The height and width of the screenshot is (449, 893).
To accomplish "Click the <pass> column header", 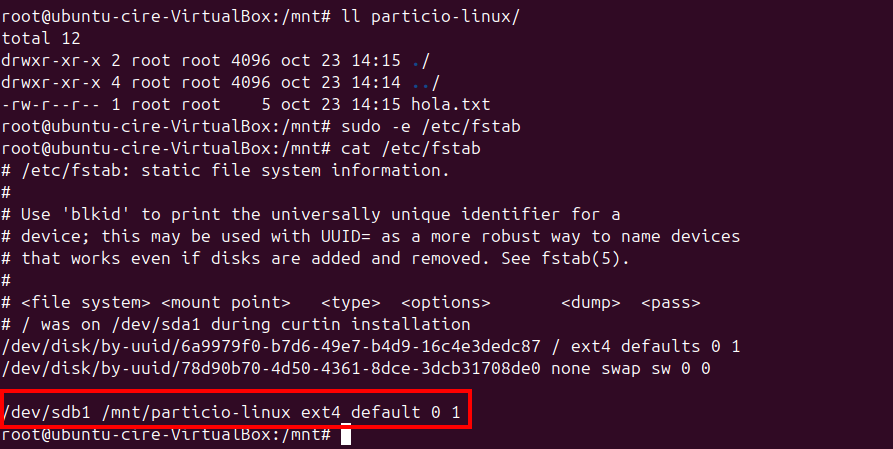I will tap(671, 302).
